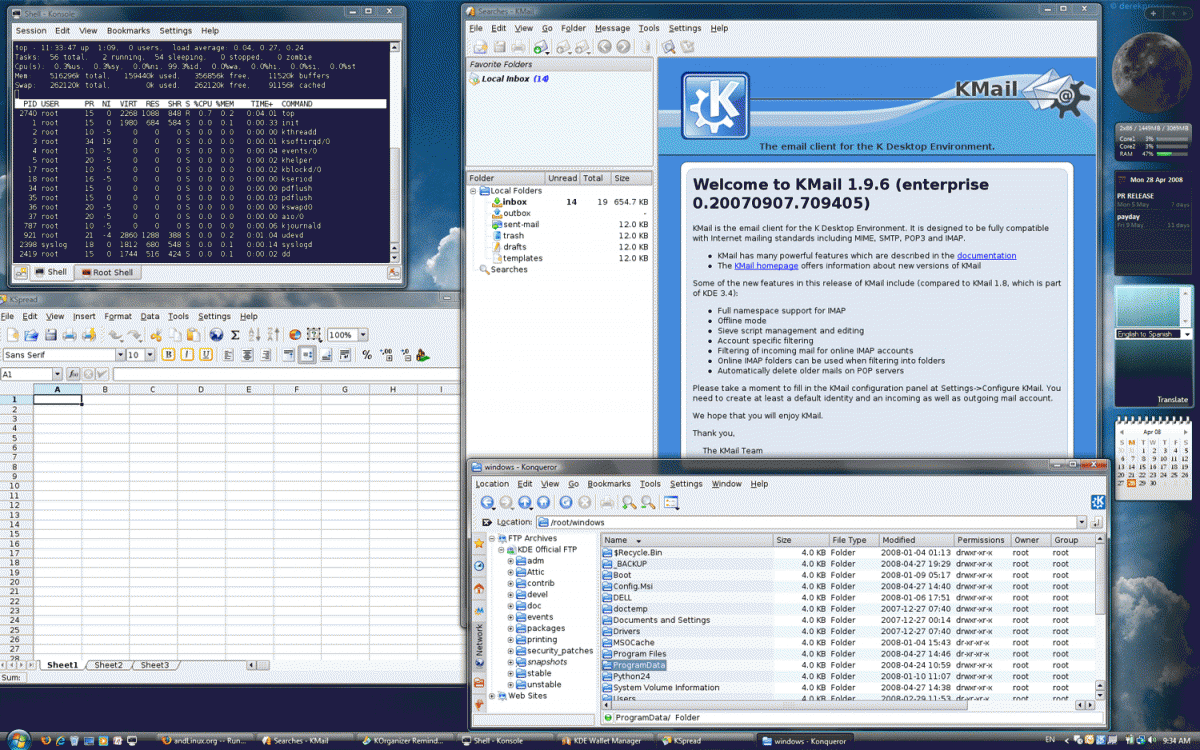The height and width of the screenshot is (750, 1200).
Task: Click the Back arrow in Konqueror toolbar
Action: [487, 503]
